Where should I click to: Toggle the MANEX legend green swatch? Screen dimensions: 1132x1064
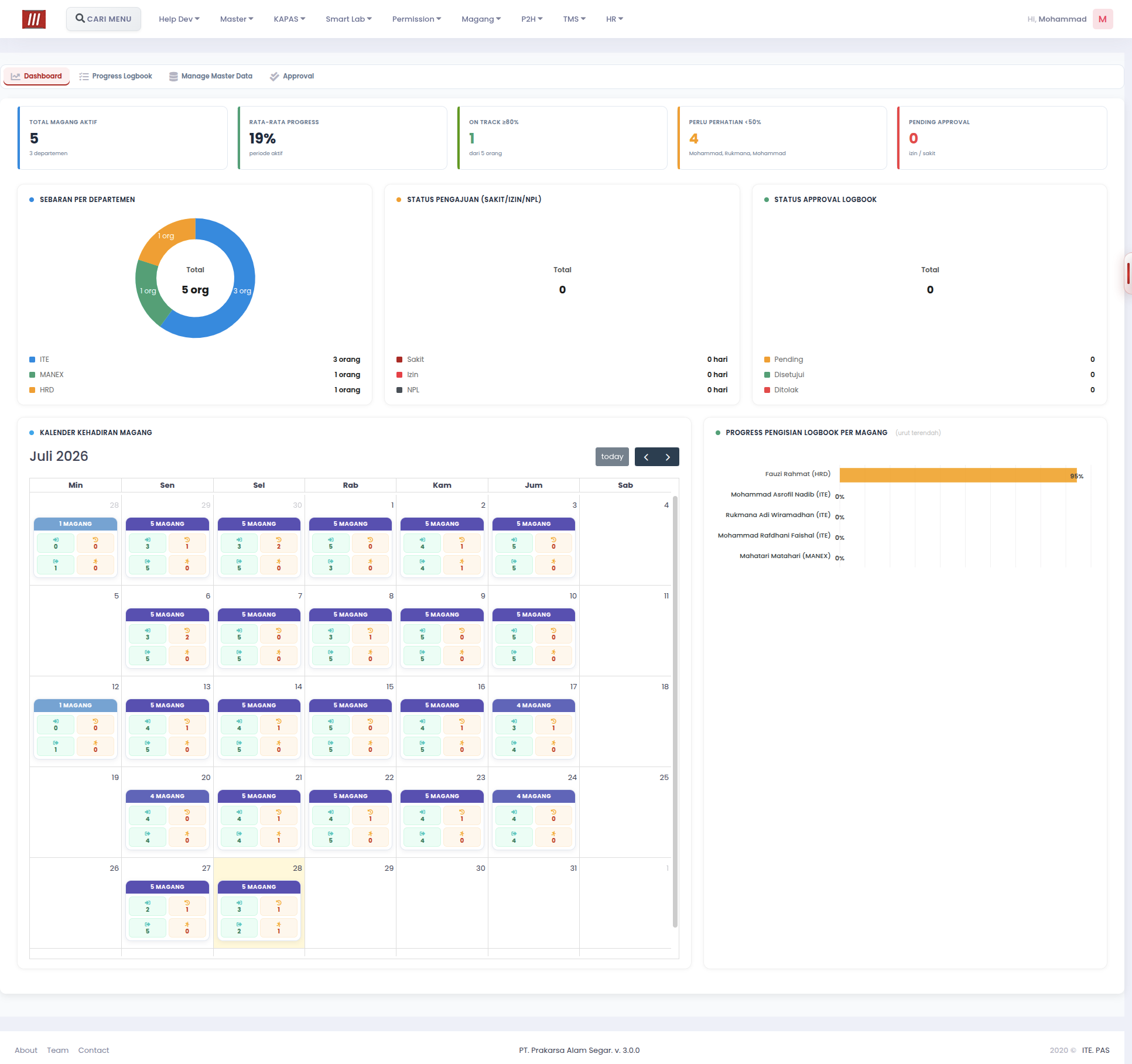(x=32, y=375)
